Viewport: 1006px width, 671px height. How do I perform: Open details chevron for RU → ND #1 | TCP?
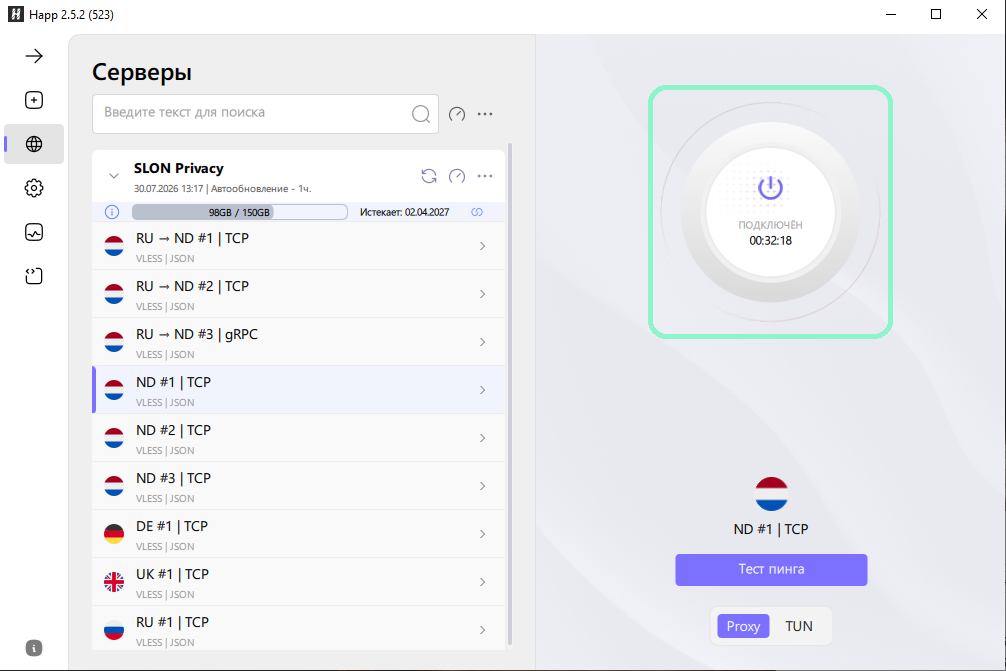[x=482, y=246]
